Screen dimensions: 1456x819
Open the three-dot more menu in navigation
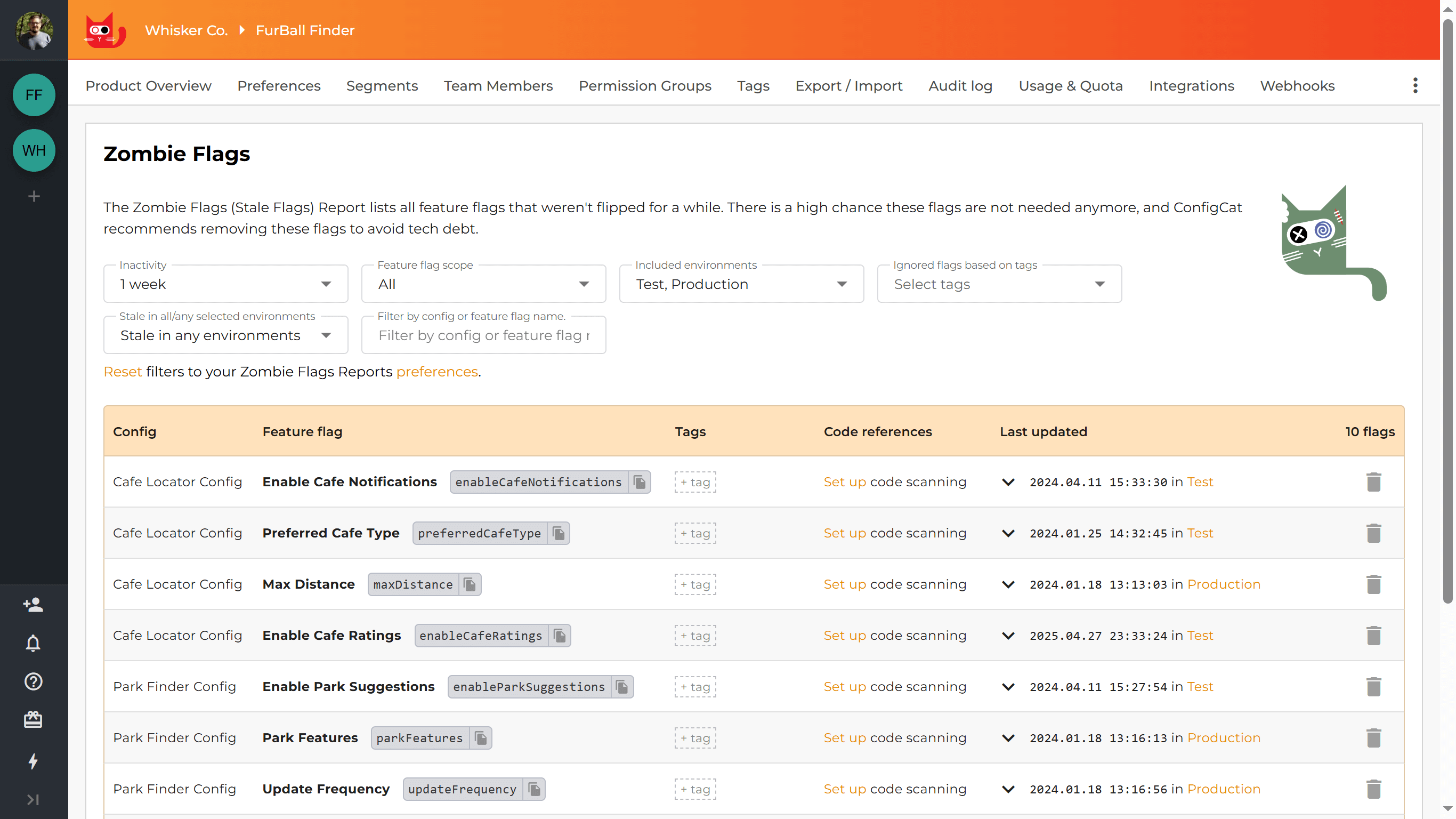click(1415, 85)
